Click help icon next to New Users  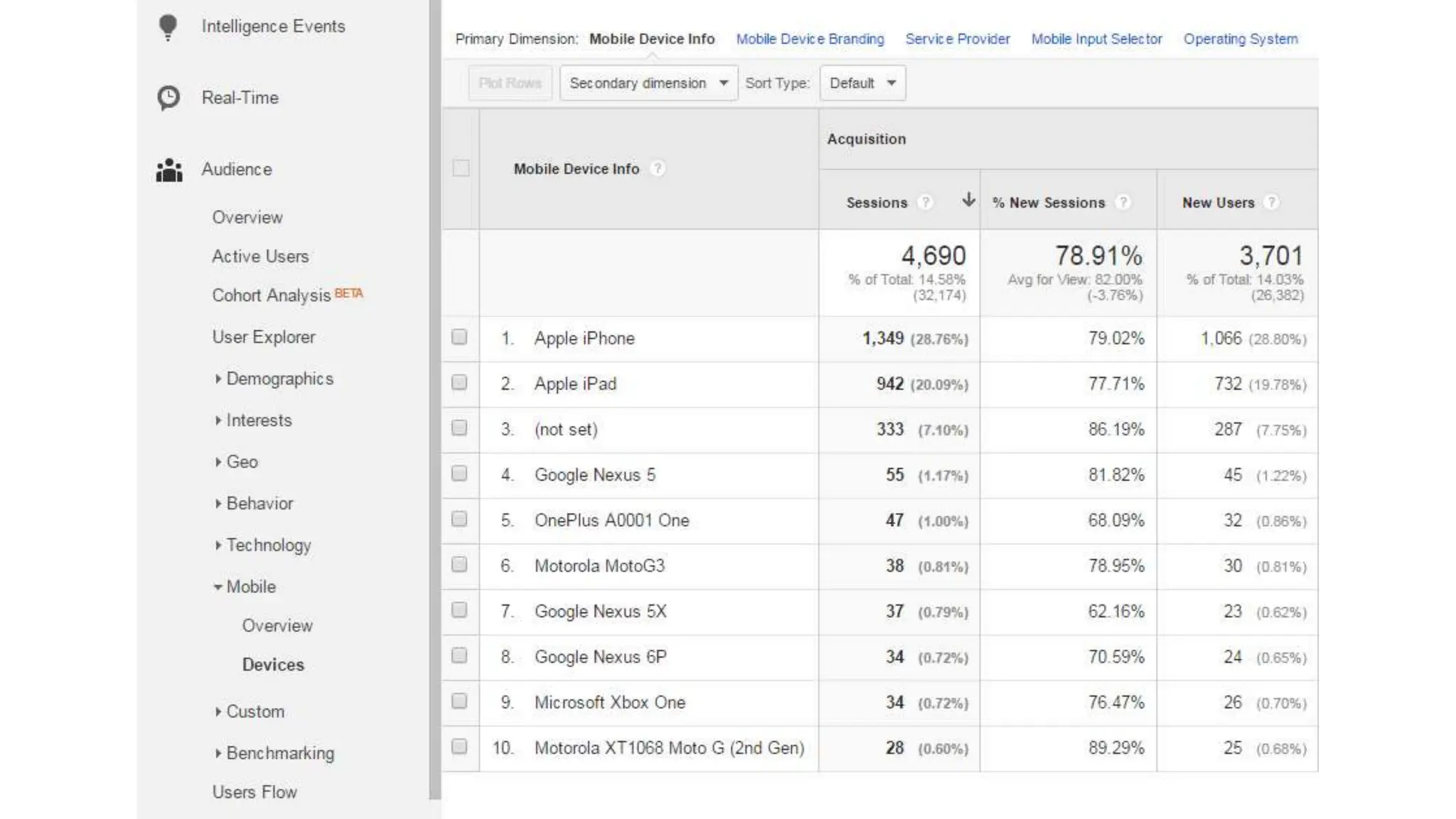coord(1272,203)
